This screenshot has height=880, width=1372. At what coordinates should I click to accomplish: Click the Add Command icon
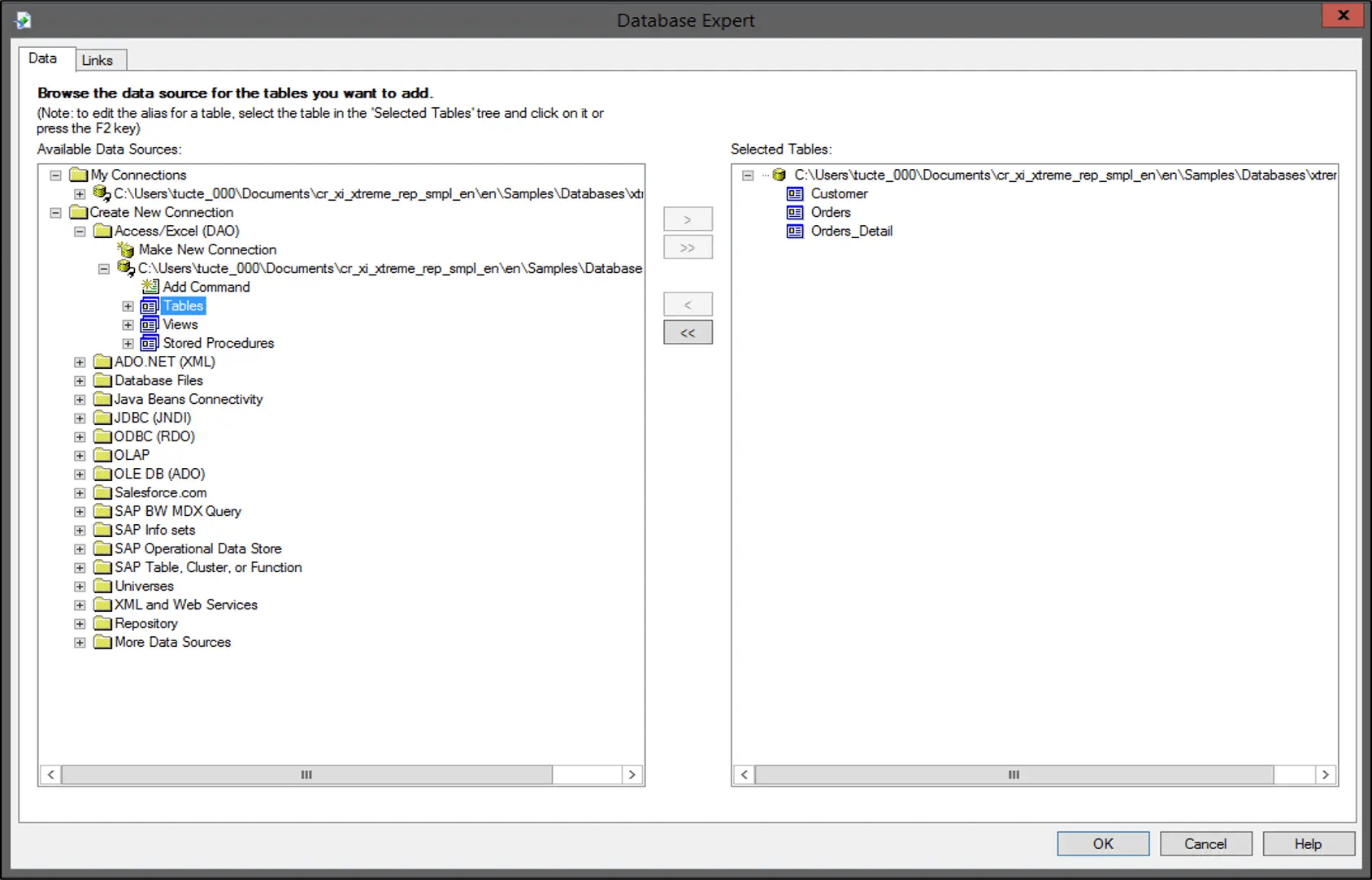click(150, 287)
